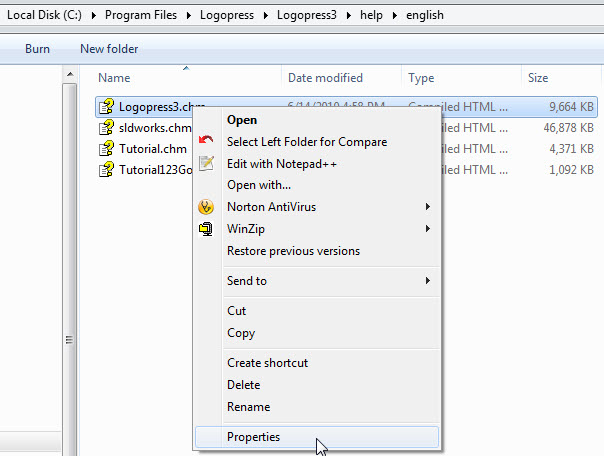The image size is (604, 456).
Task: Open dropdown arrow after Logopress breadcrumb
Action: tap(266, 15)
